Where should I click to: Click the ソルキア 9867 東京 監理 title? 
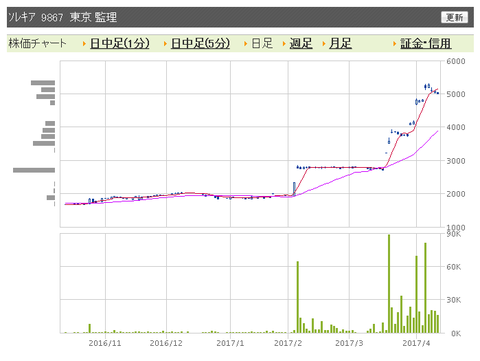(x=62, y=17)
